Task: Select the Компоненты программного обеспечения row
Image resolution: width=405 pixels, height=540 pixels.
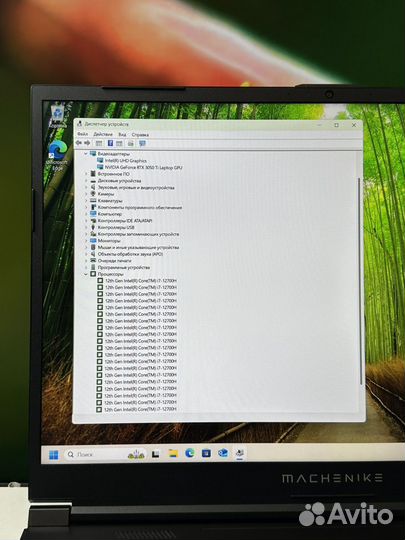Action: (x=139, y=207)
